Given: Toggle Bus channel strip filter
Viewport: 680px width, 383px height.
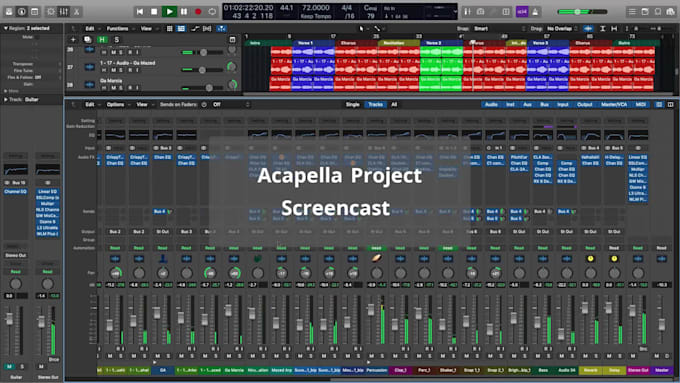Looking at the screenshot, I should point(544,105).
